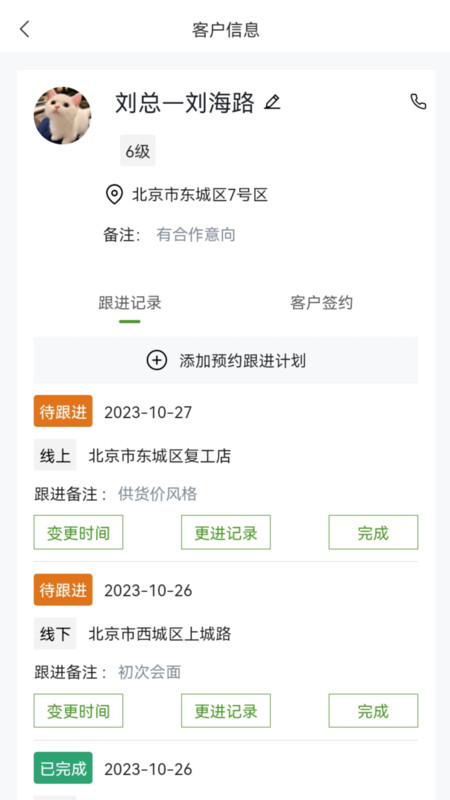Tap the pencil edit icon beside customer name
Viewport: 450px width, 800px height.
pos(272,102)
